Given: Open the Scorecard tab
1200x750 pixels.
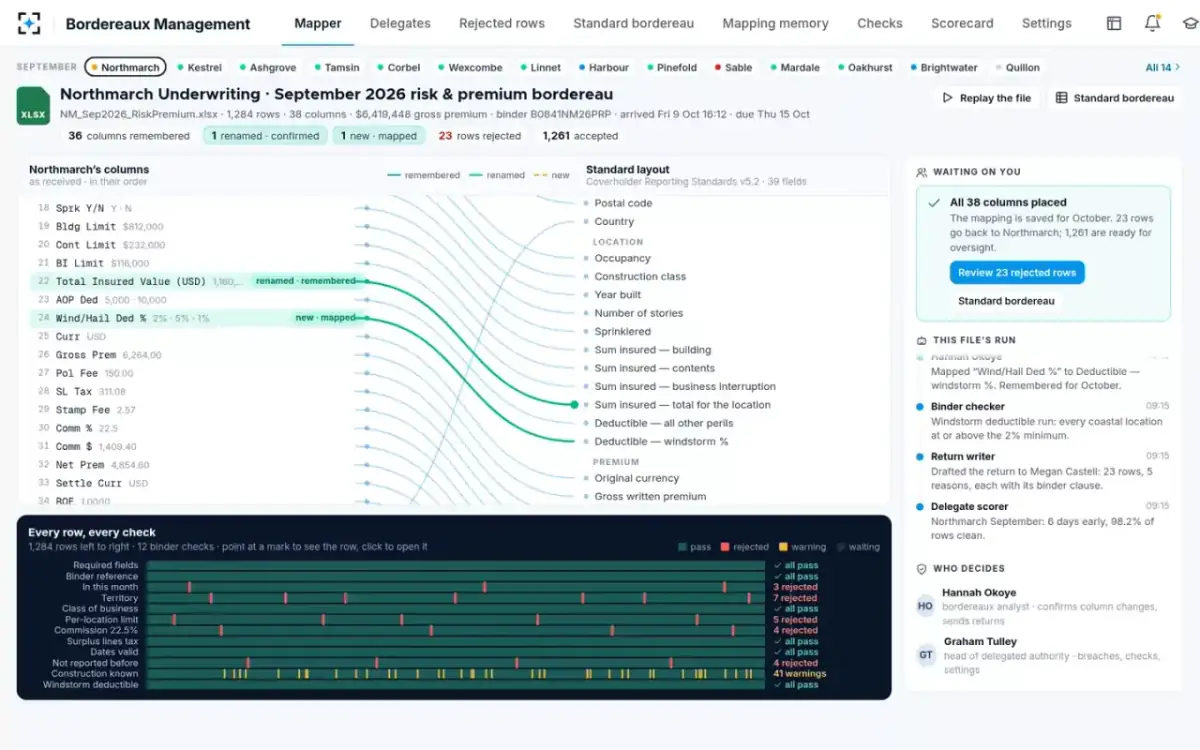Looking at the screenshot, I should point(962,23).
